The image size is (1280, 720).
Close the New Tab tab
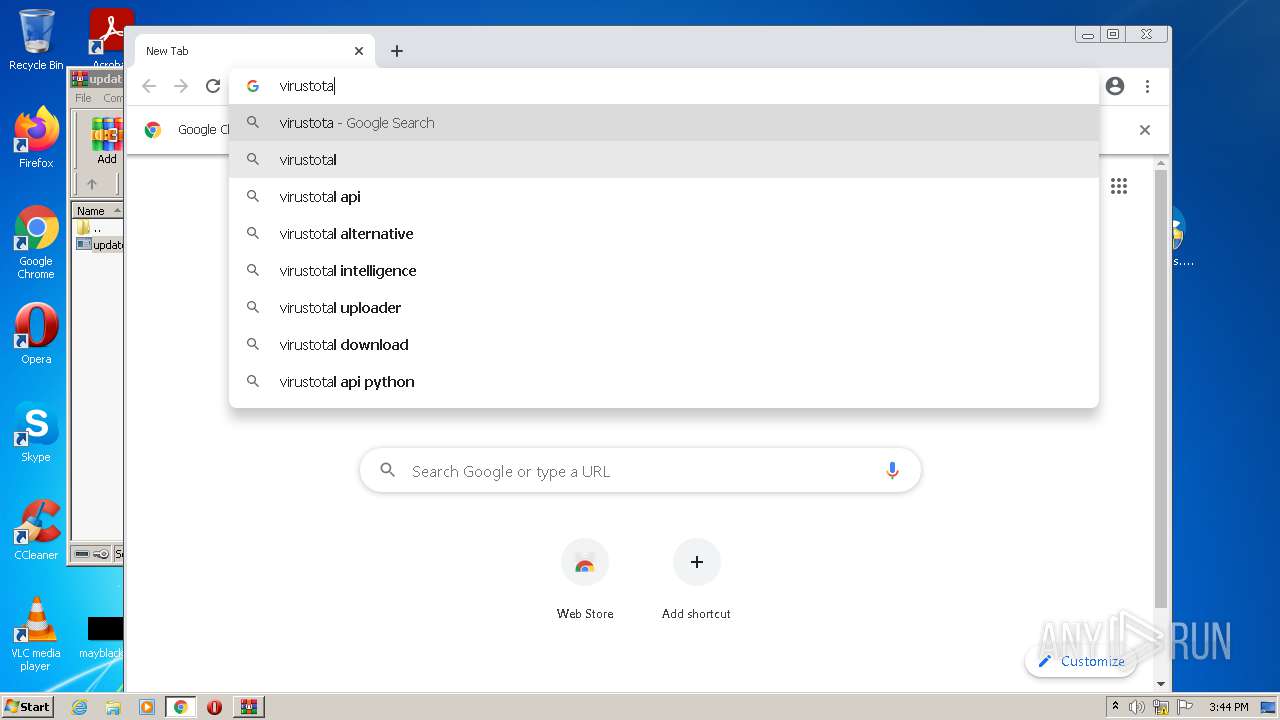[x=359, y=51]
